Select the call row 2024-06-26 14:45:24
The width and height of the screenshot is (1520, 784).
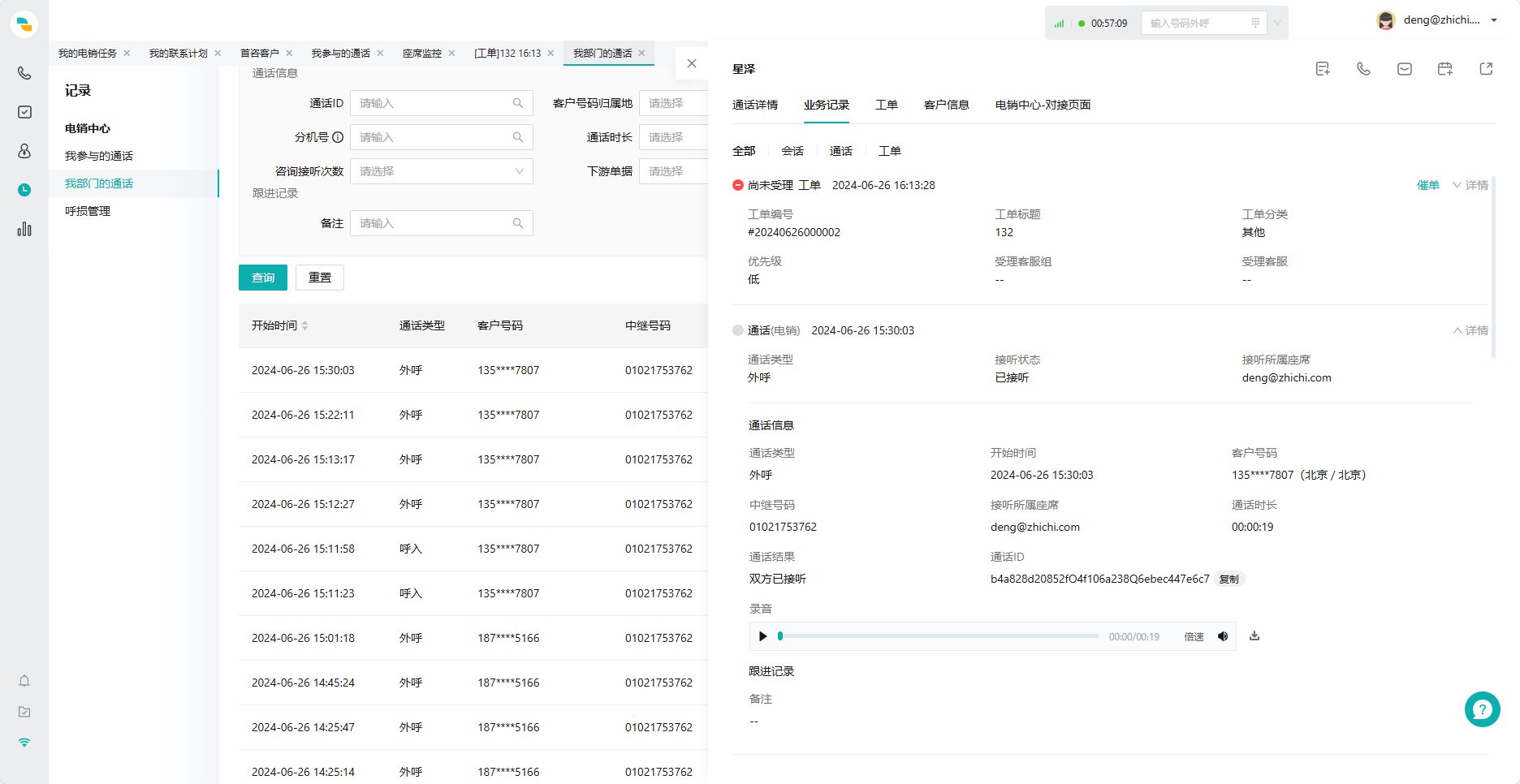click(x=473, y=683)
